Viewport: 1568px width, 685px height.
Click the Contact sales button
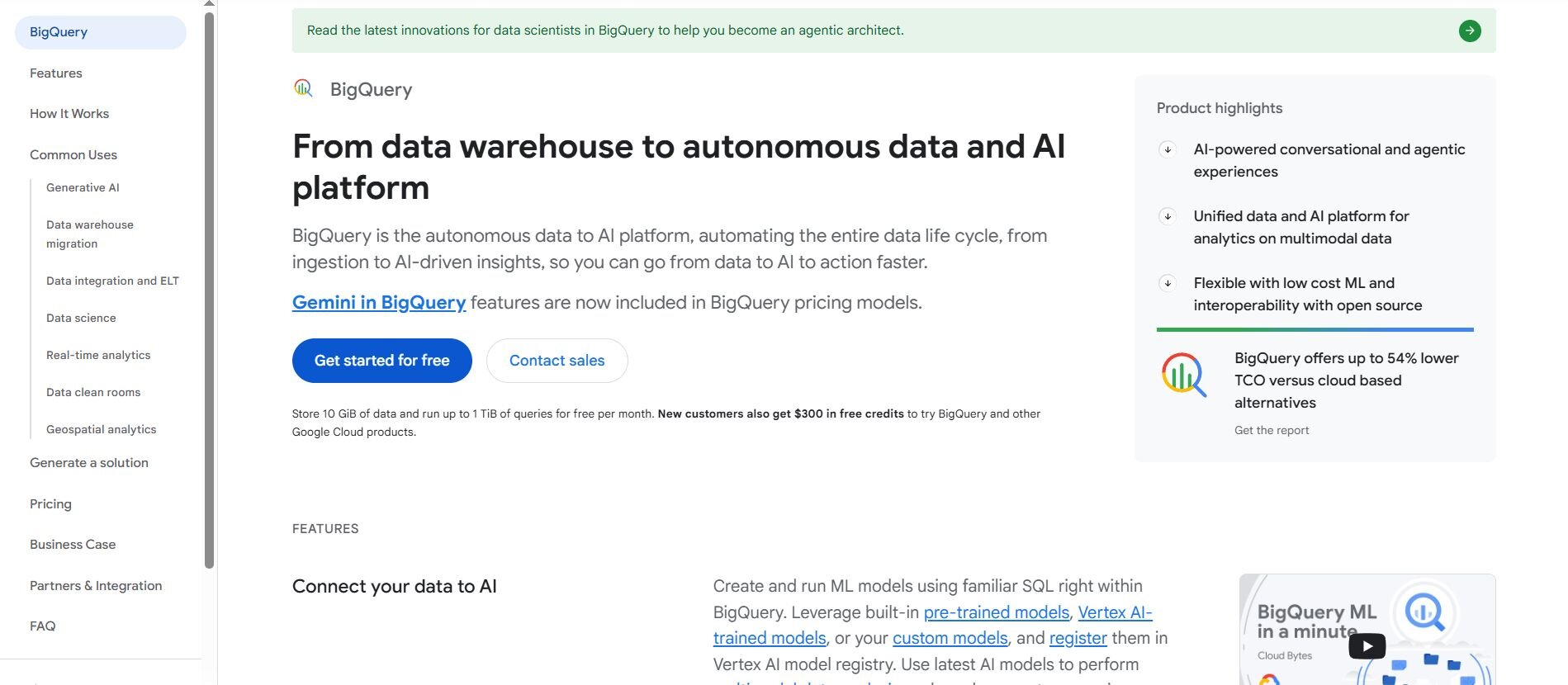click(x=557, y=361)
